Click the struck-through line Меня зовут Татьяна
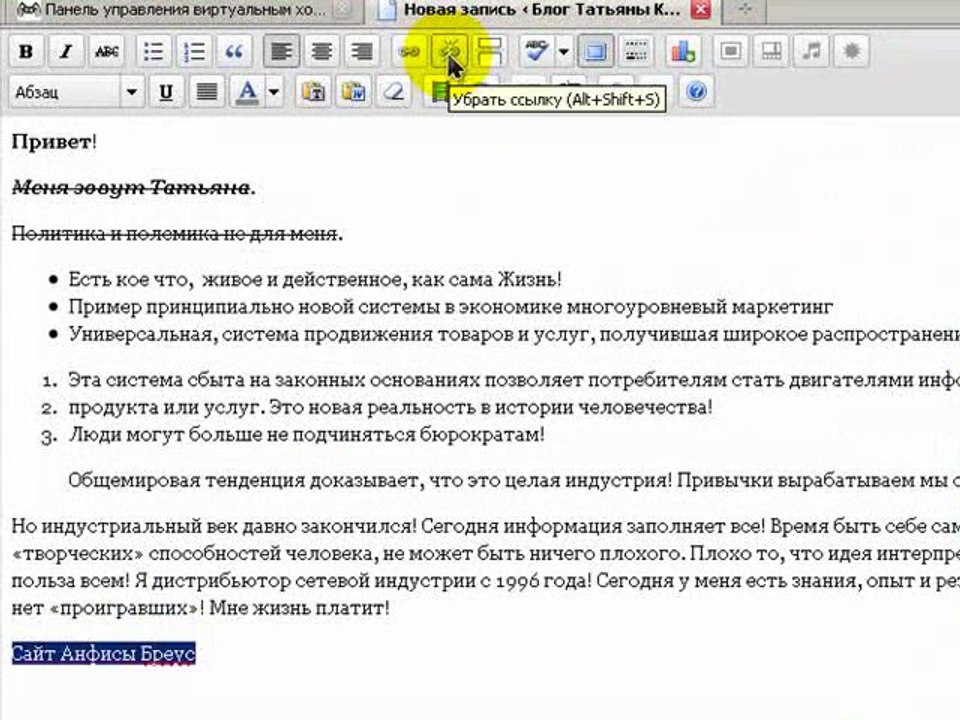 (x=131, y=188)
